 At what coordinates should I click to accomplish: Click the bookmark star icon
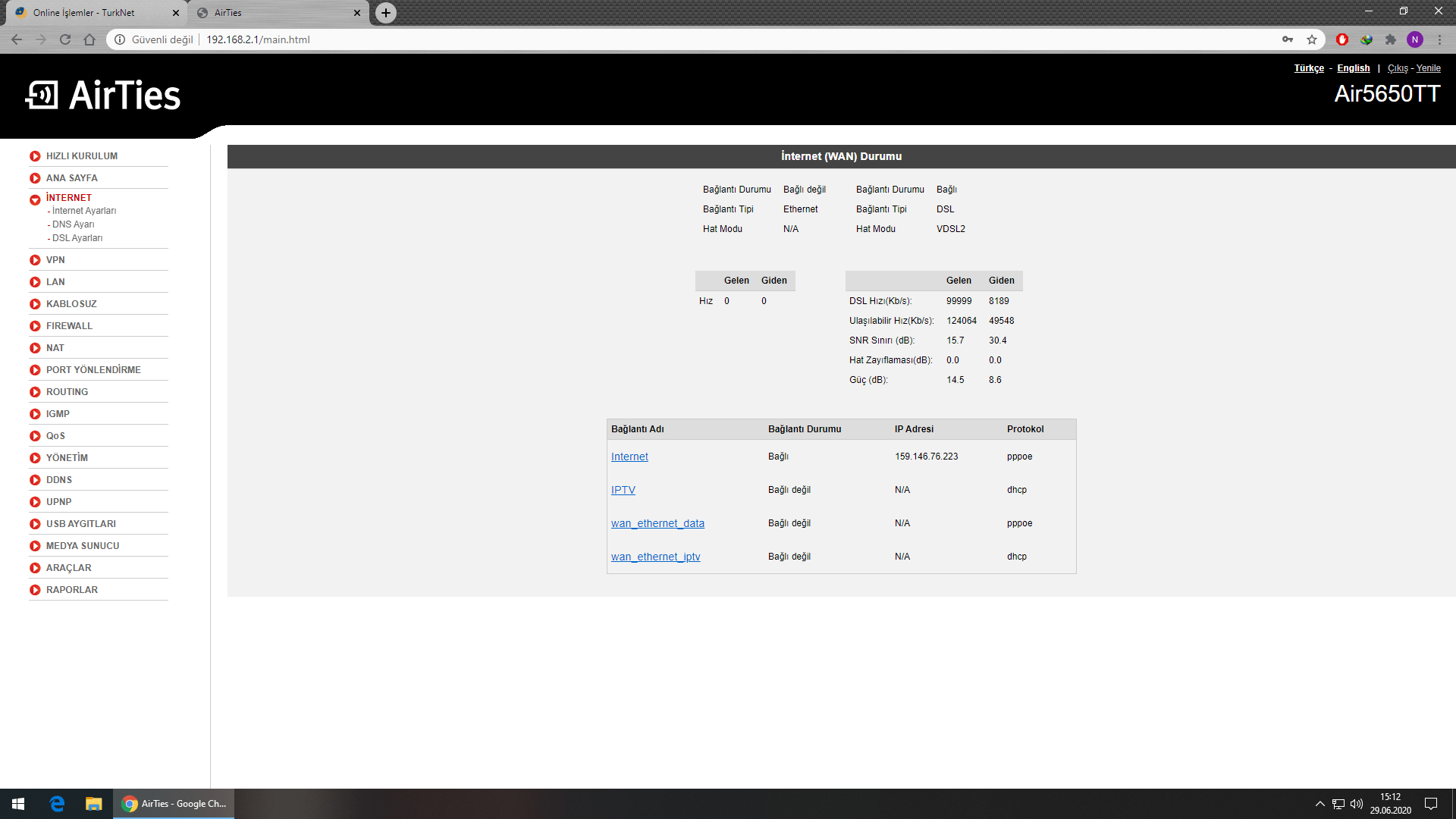coord(1312,39)
